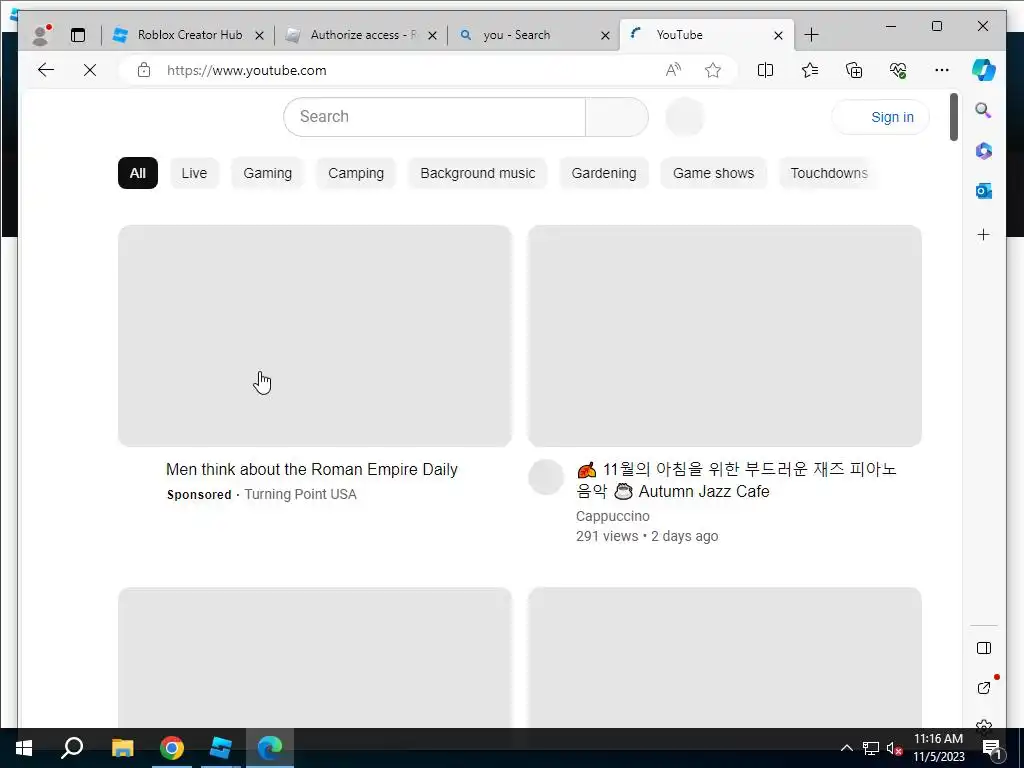Image resolution: width=1024 pixels, height=768 pixels.
Task: Open the taskbar search icon
Action: click(72, 748)
